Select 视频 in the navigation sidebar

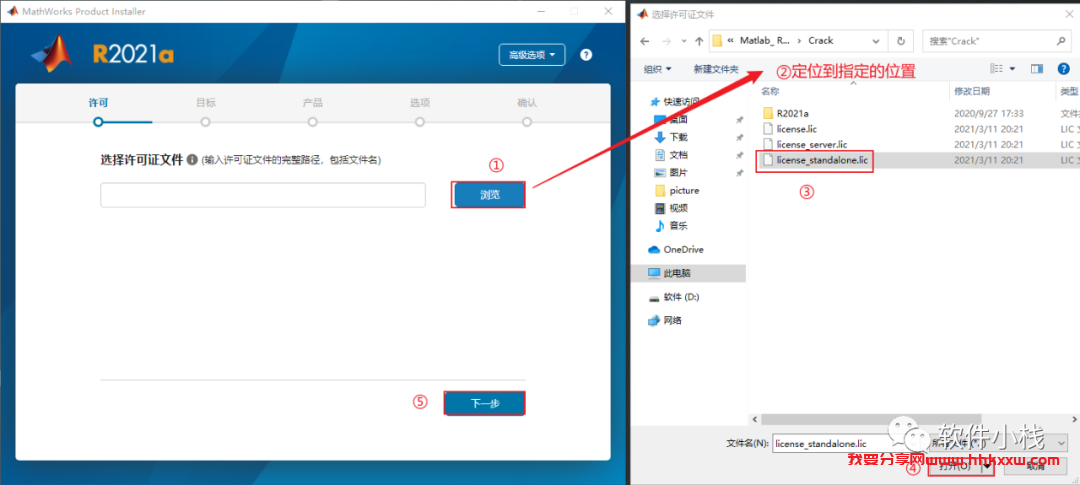pyautogui.click(x=678, y=208)
